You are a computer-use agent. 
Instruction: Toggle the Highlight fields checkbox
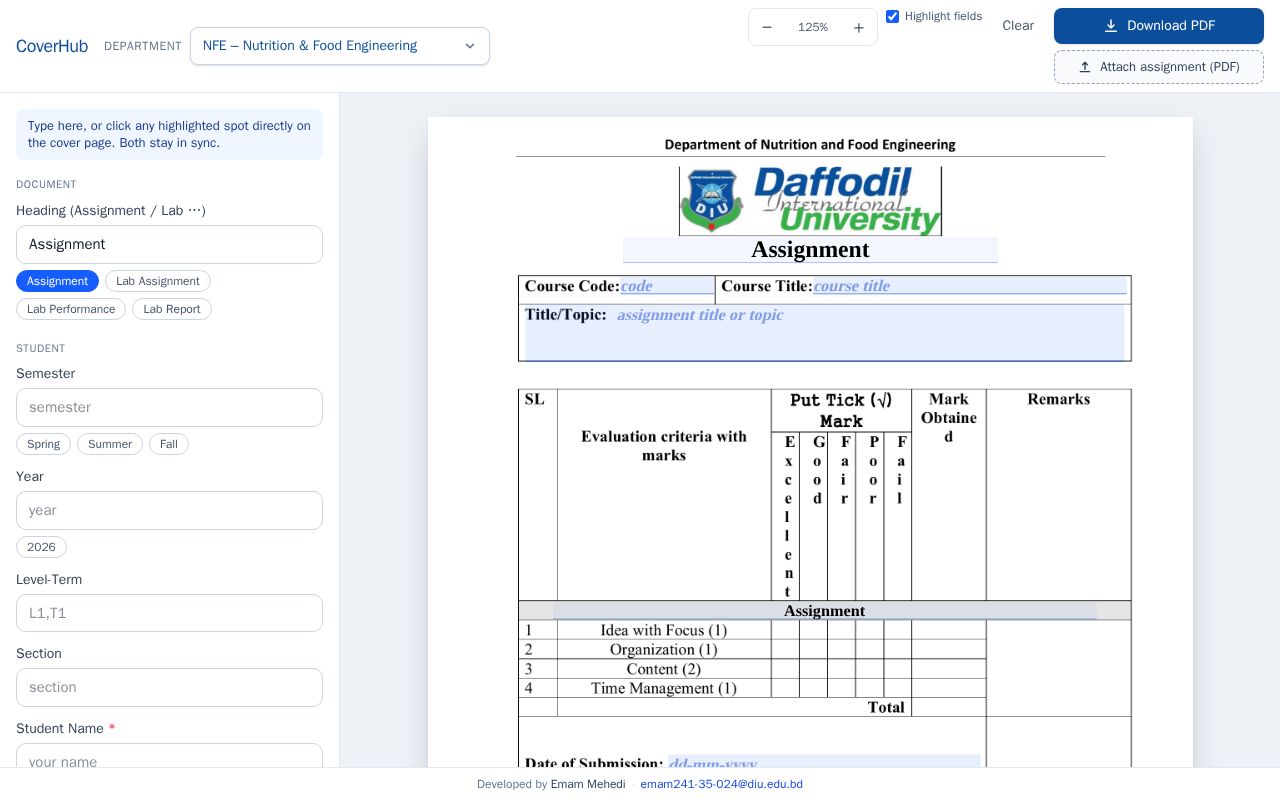[x=893, y=17]
